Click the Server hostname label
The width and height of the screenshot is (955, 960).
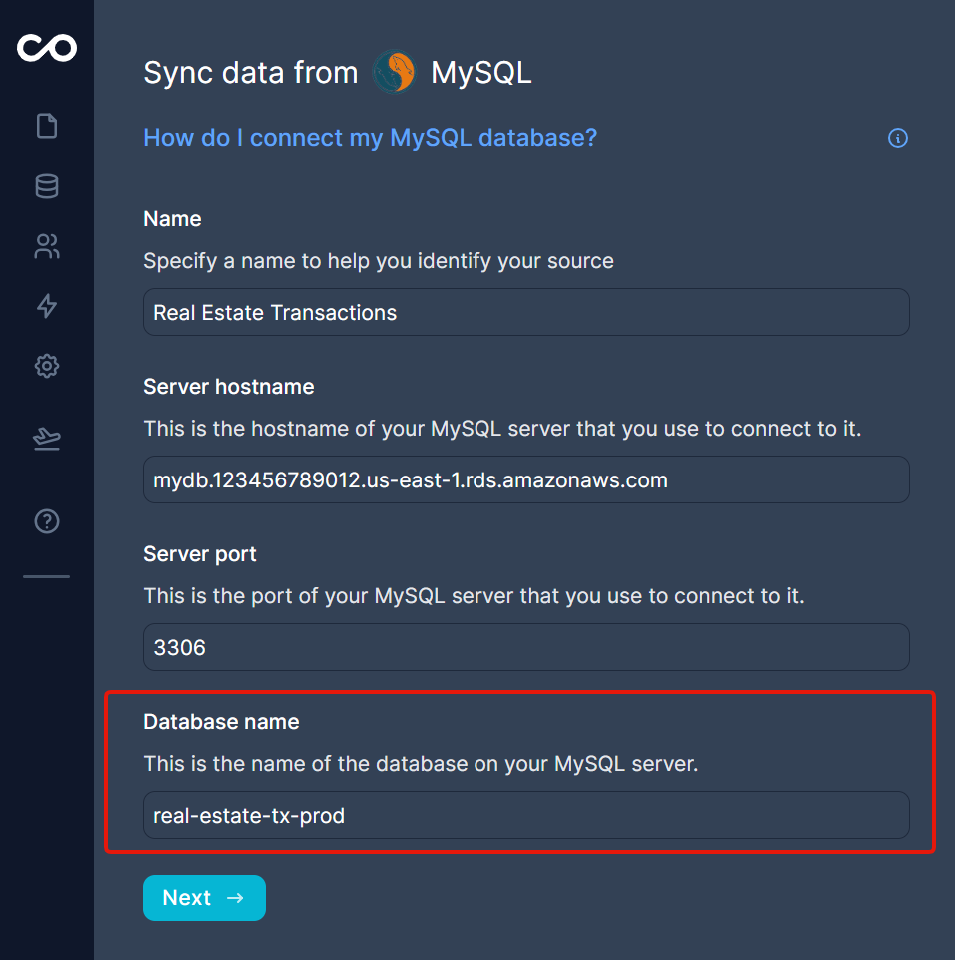click(229, 387)
